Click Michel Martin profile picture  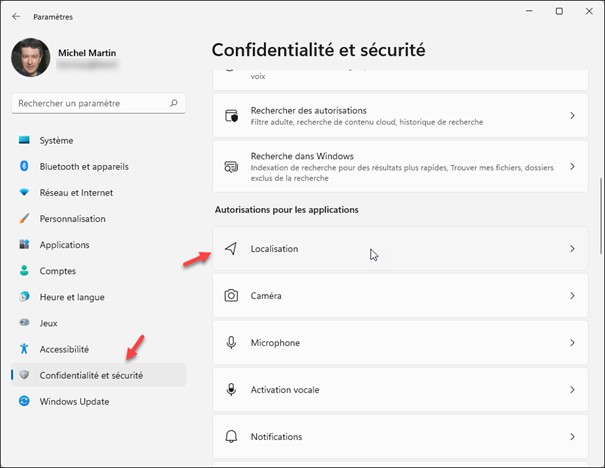(x=31, y=58)
